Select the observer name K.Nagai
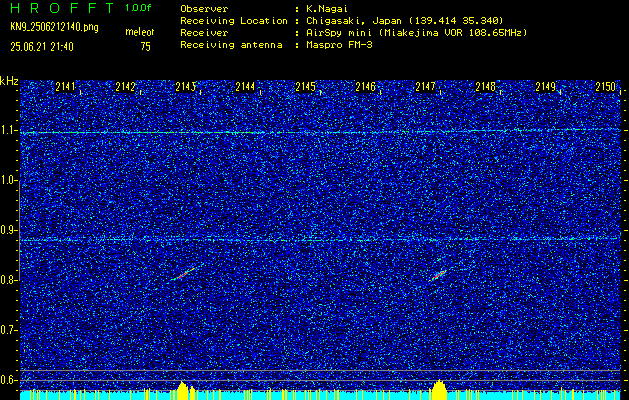The width and height of the screenshot is (629, 400). pyautogui.click(x=326, y=8)
